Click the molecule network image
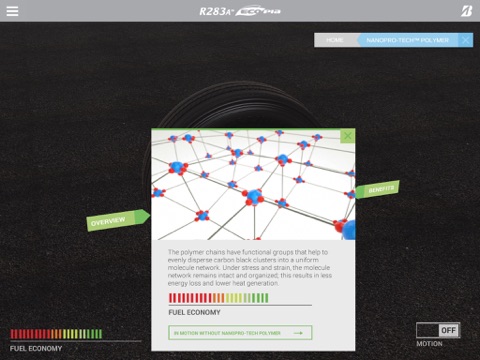480x360 pixels. coord(253,184)
